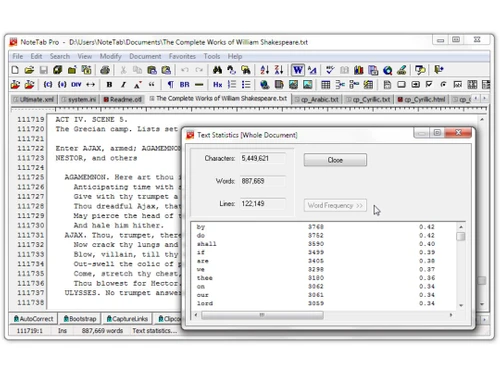Viewport: 500px width, 375px height.
Task: Switch to Readme.otl document tab
Action: click(x=122, y=99)
